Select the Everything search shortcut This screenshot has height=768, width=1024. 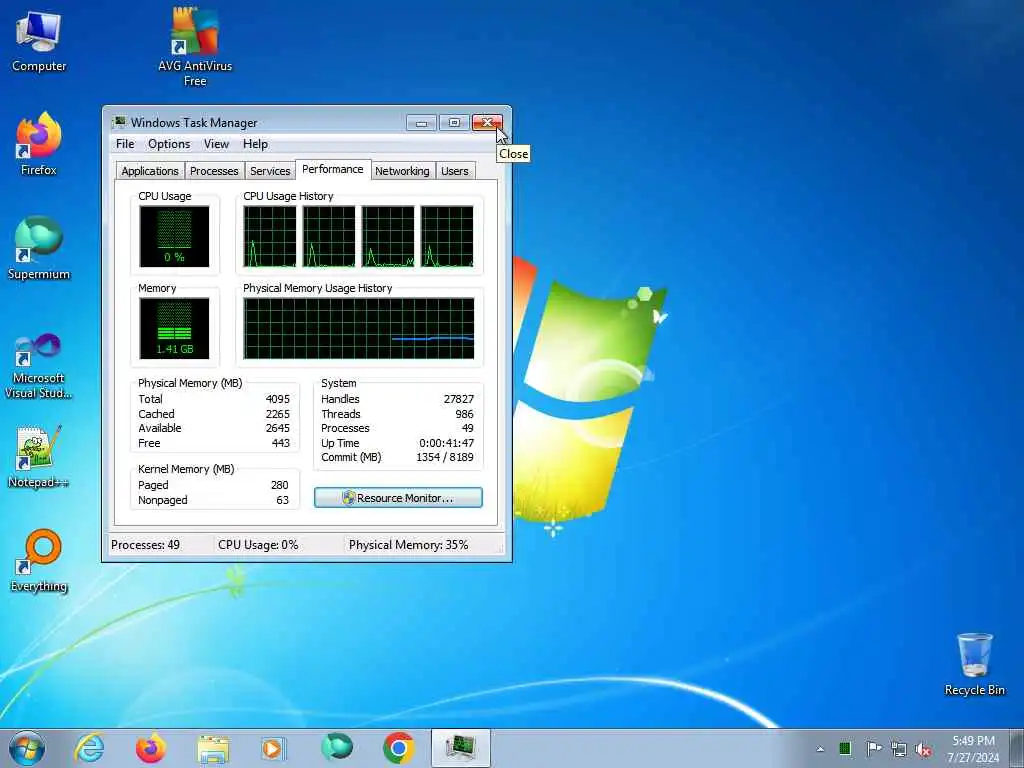39,561
